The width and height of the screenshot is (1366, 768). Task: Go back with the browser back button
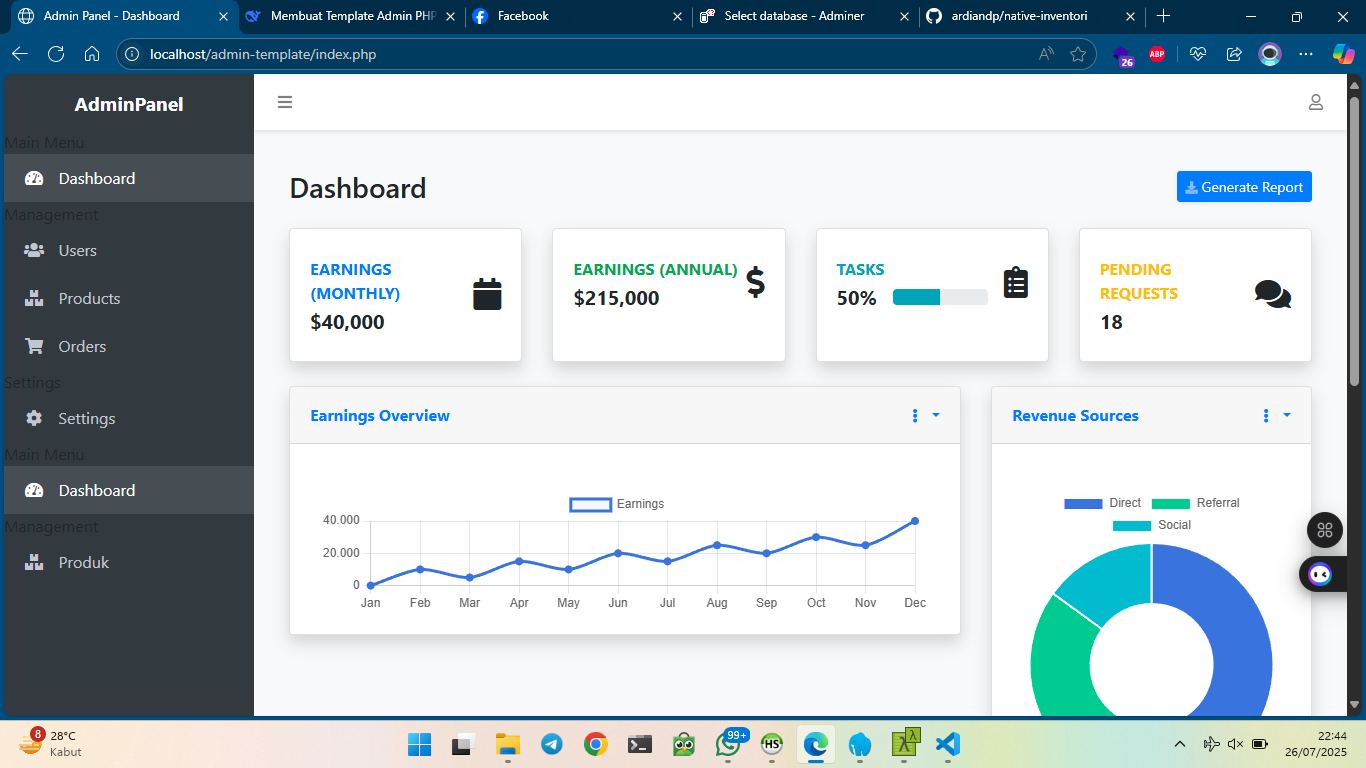pos(20,54)
